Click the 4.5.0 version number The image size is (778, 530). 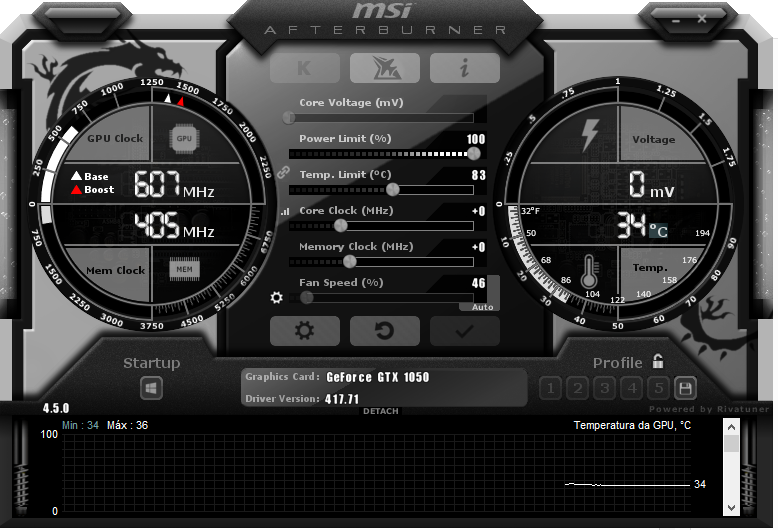56,408
